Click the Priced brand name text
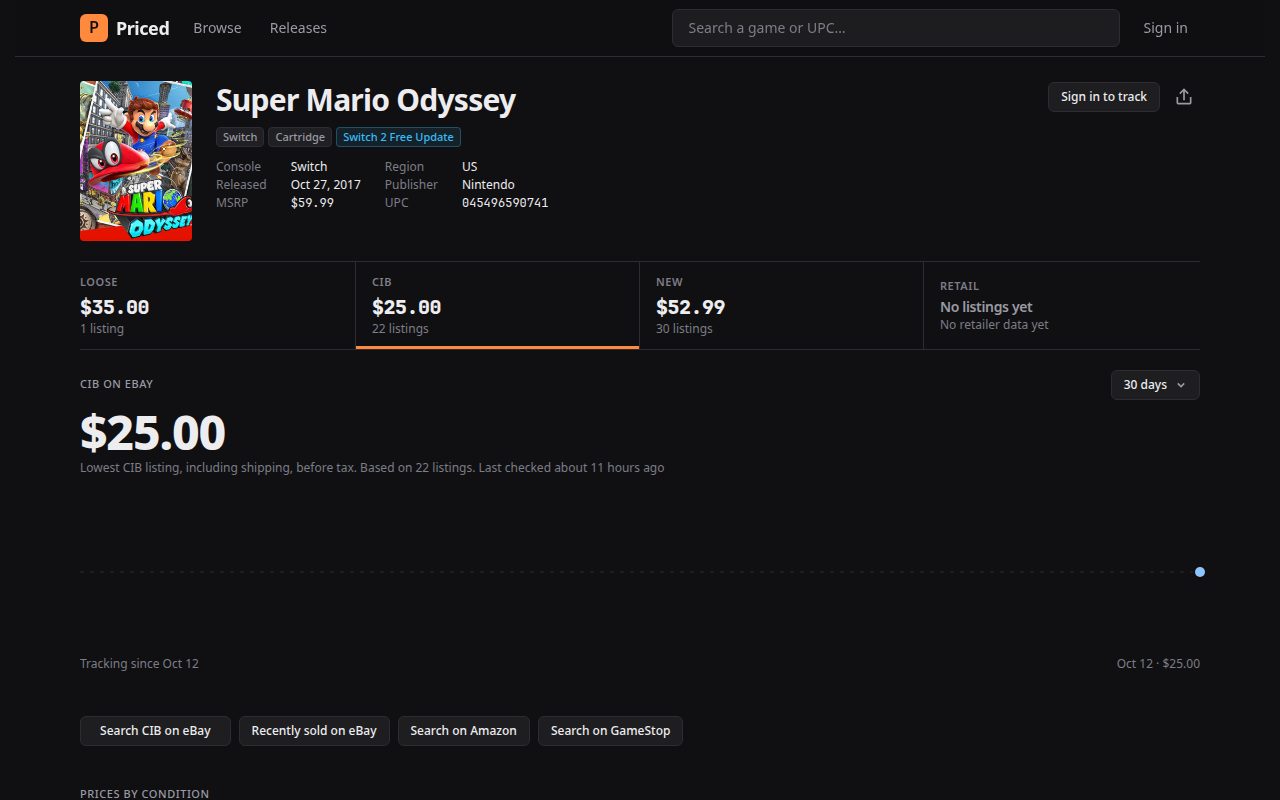 pos(143,28)
